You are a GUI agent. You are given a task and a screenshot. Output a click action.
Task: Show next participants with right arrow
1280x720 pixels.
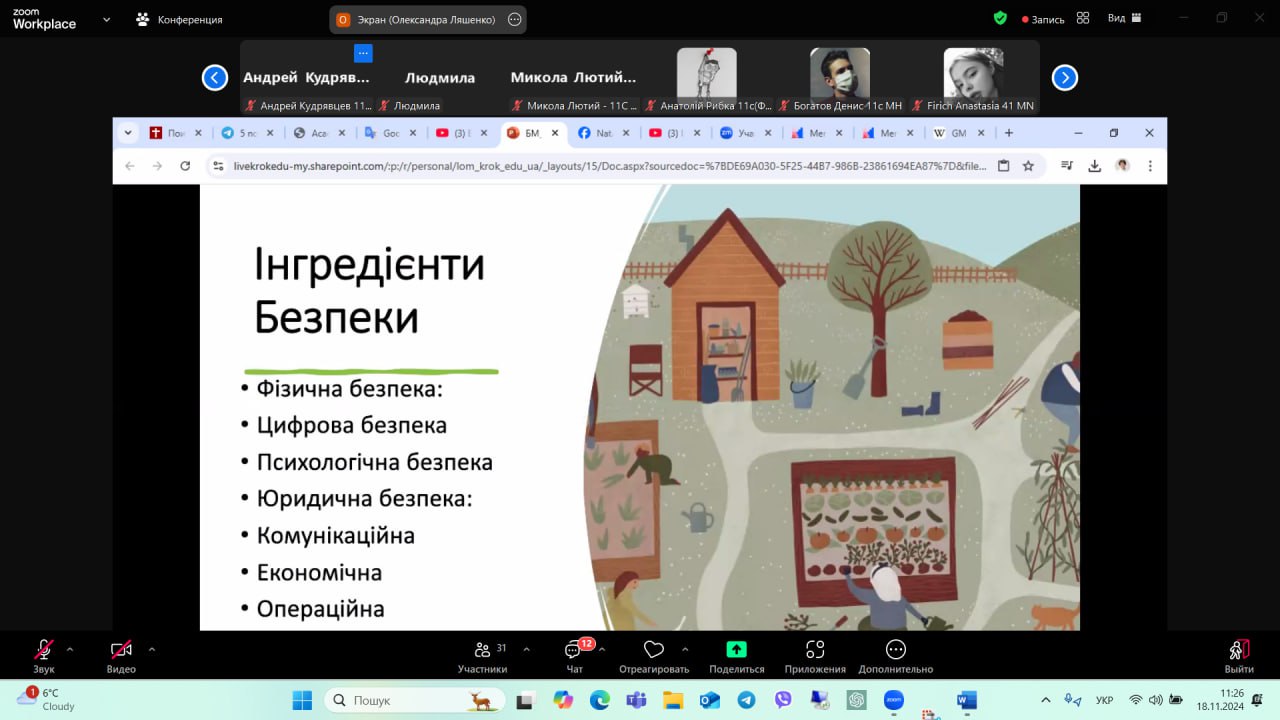1064,77
